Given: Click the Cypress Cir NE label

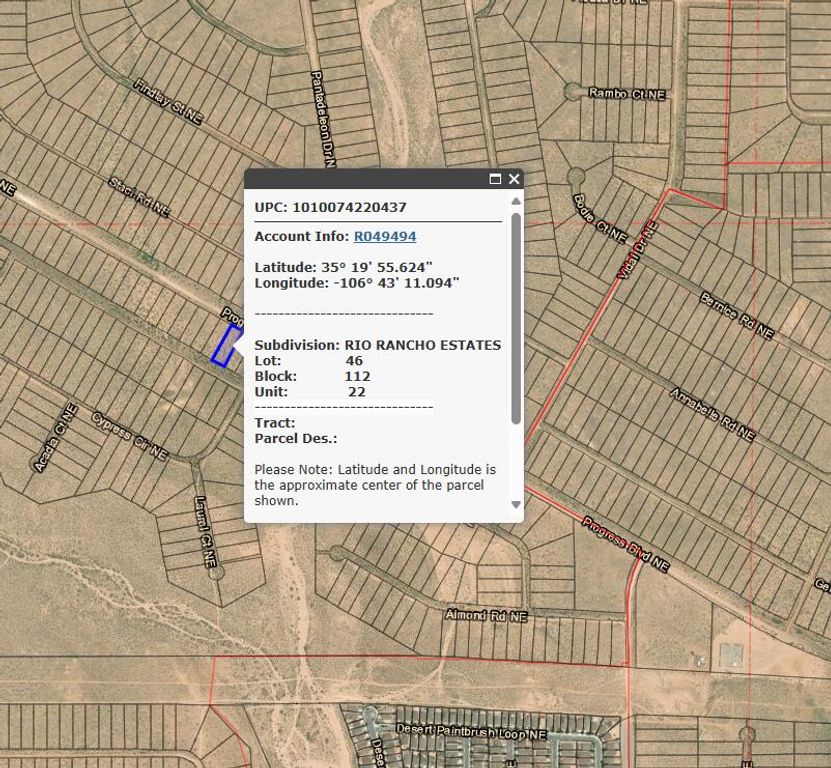Looking at the screenshot, I should point(130,436).
